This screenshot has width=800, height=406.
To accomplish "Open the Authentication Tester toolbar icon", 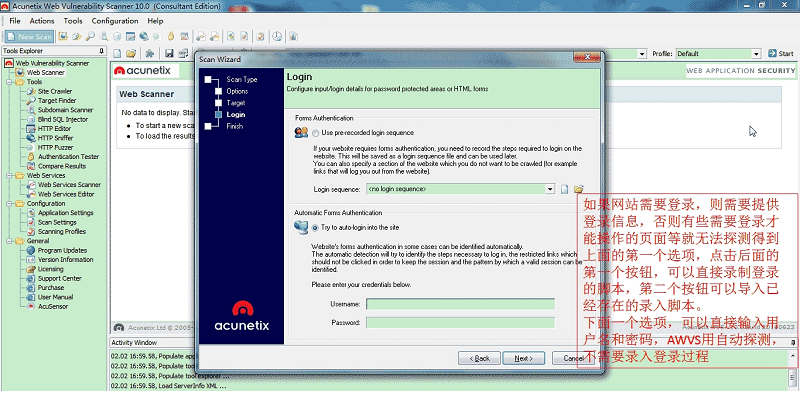I will click(x=171, y=37).
